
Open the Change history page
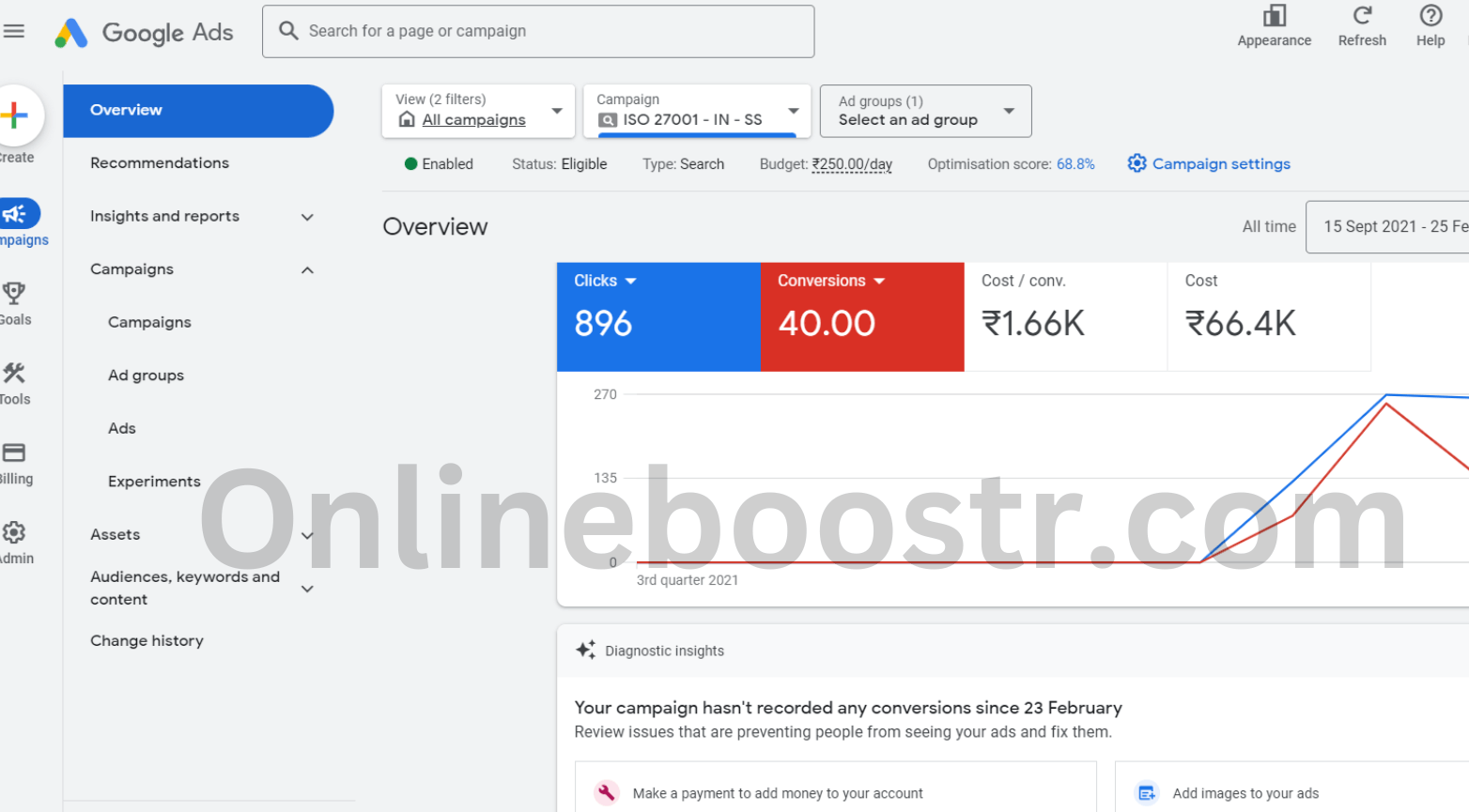pos(147,640)
